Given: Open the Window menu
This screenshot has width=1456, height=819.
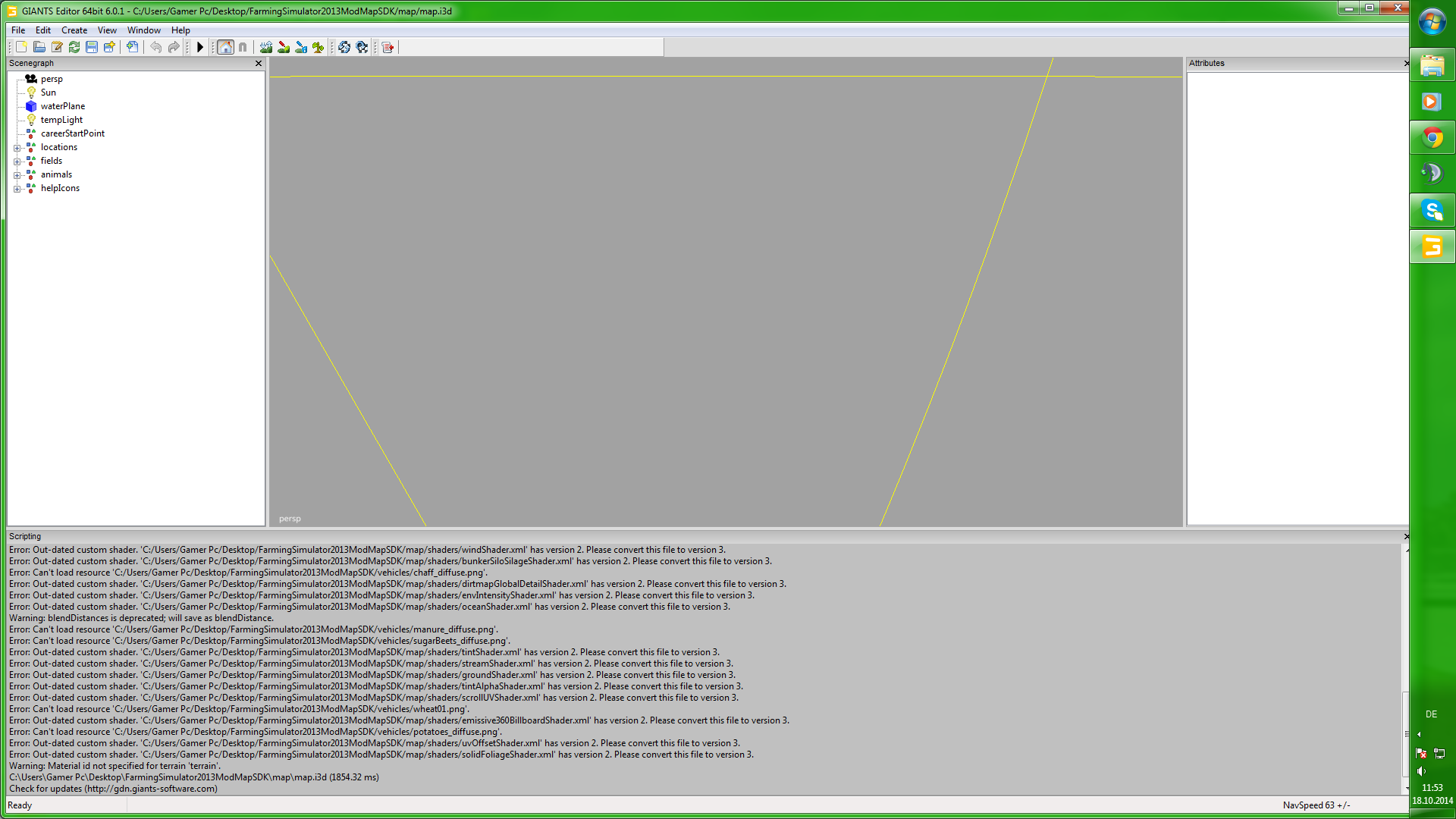Looking at the screenshot, I should 143,30.
